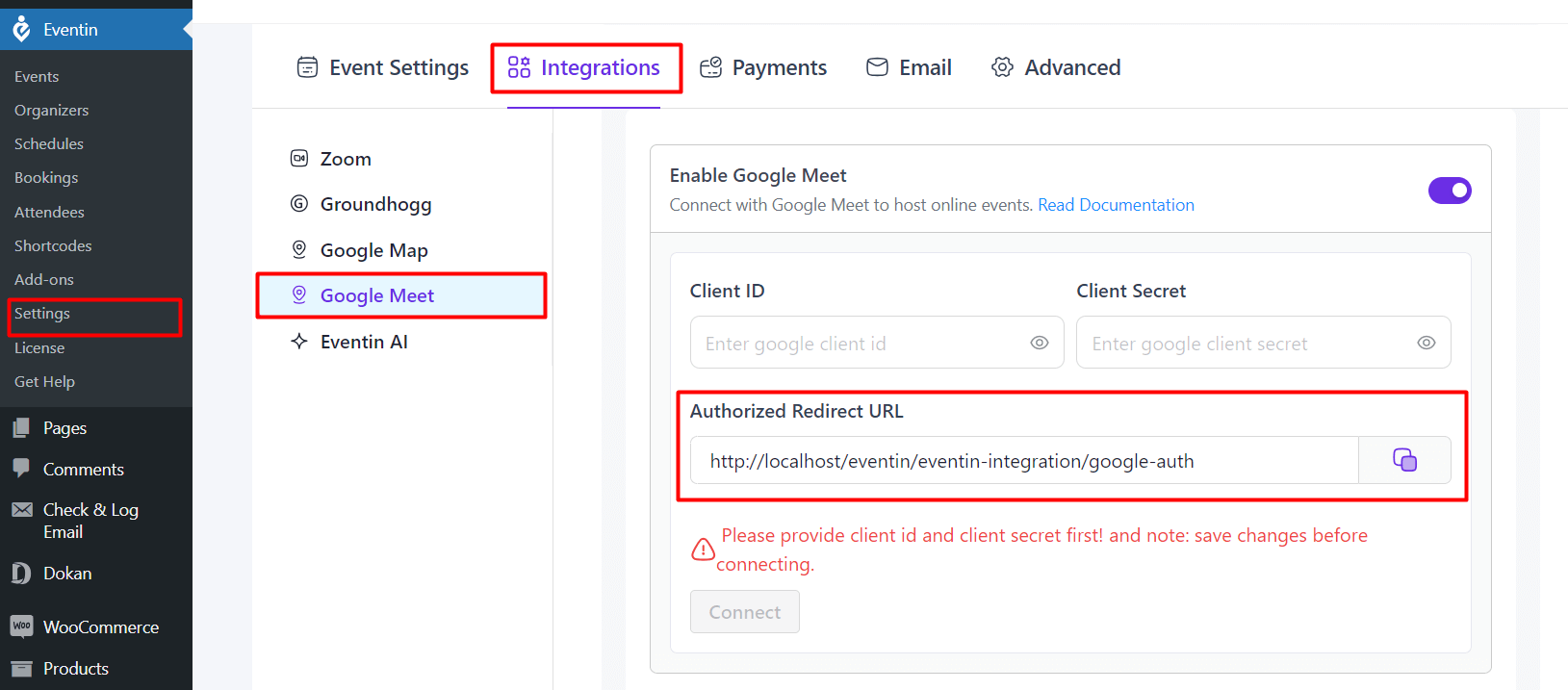
Task: Click the Check & Log Email envelope icon
Action: [x=21, y=509]
